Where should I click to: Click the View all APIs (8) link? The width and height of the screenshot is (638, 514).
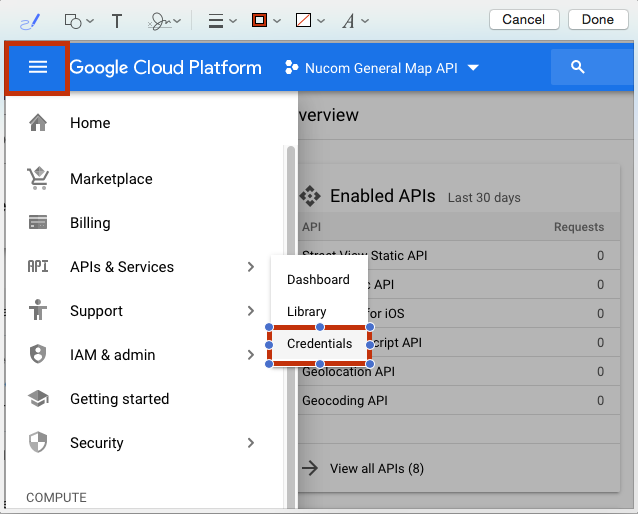click(x=376, y=468)
